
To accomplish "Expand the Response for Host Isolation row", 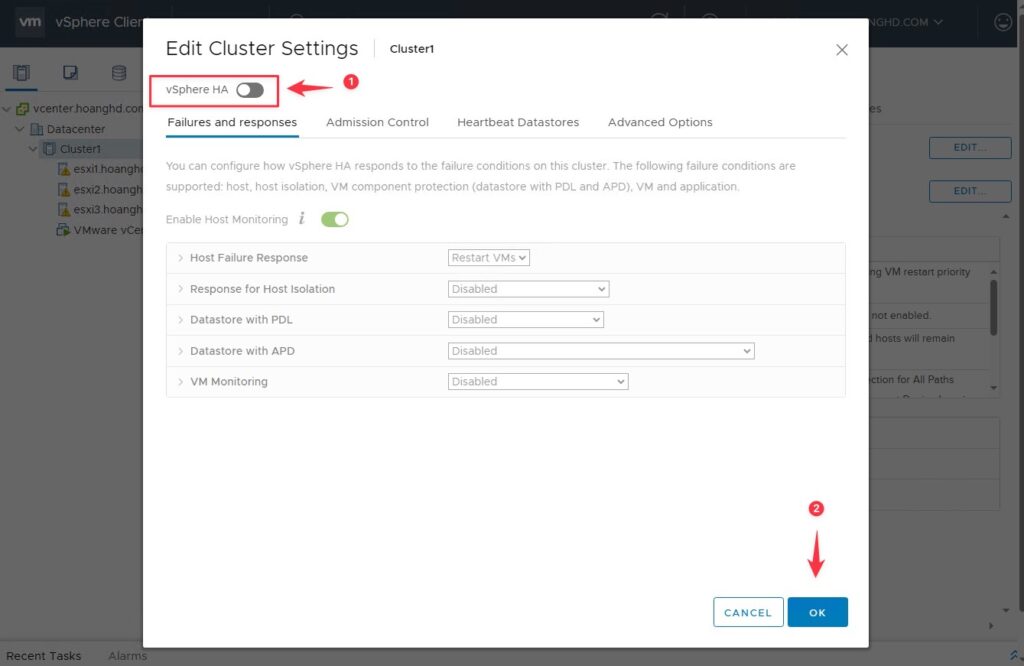I will [181, 289].
